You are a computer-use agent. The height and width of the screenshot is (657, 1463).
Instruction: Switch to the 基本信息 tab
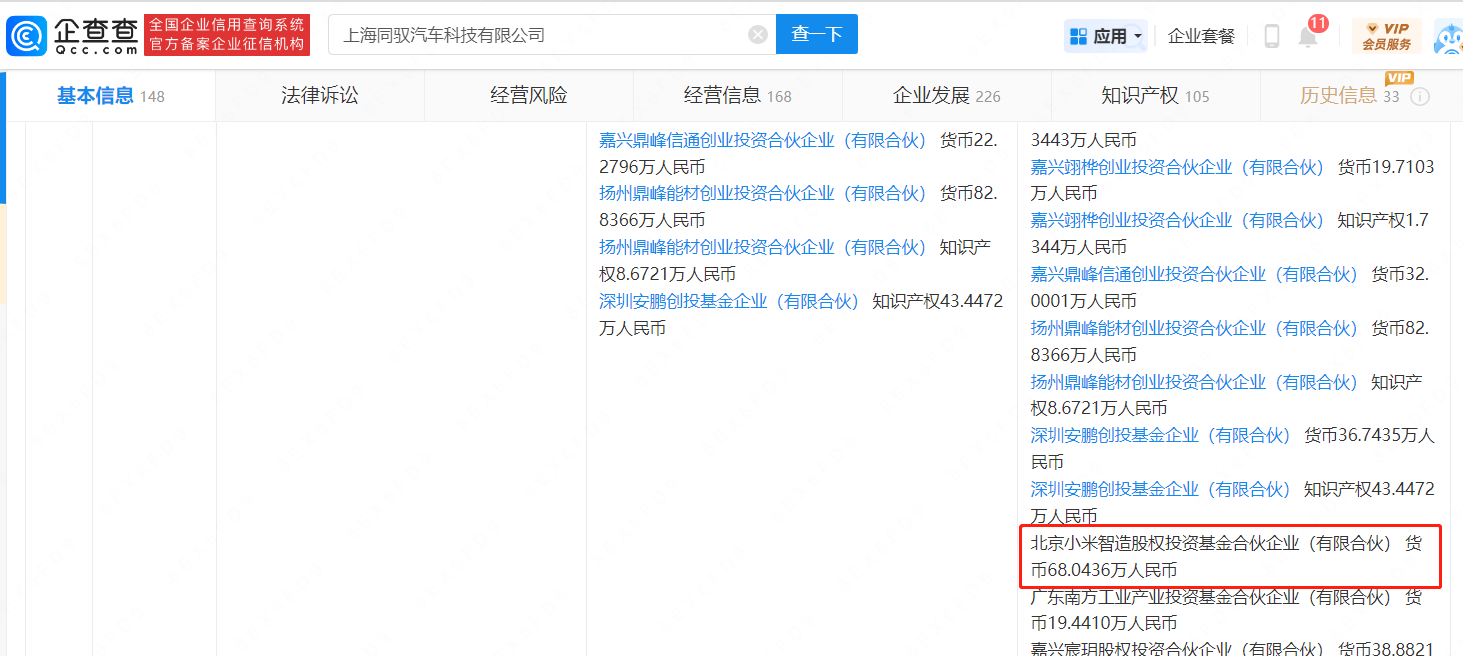click(110, 96)
